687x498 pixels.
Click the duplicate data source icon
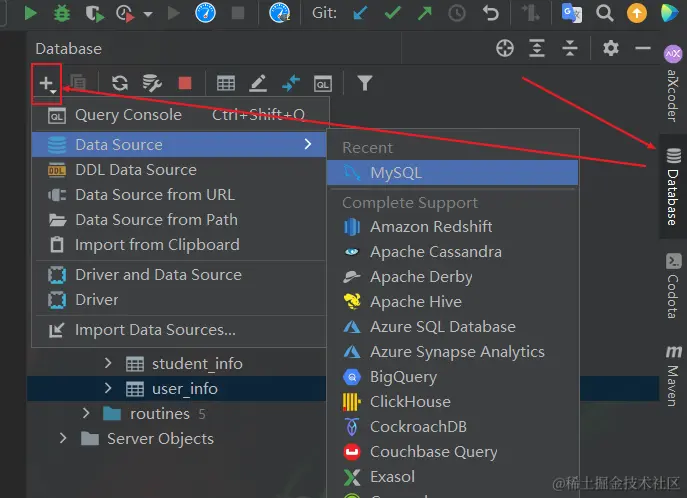[78, 83]
